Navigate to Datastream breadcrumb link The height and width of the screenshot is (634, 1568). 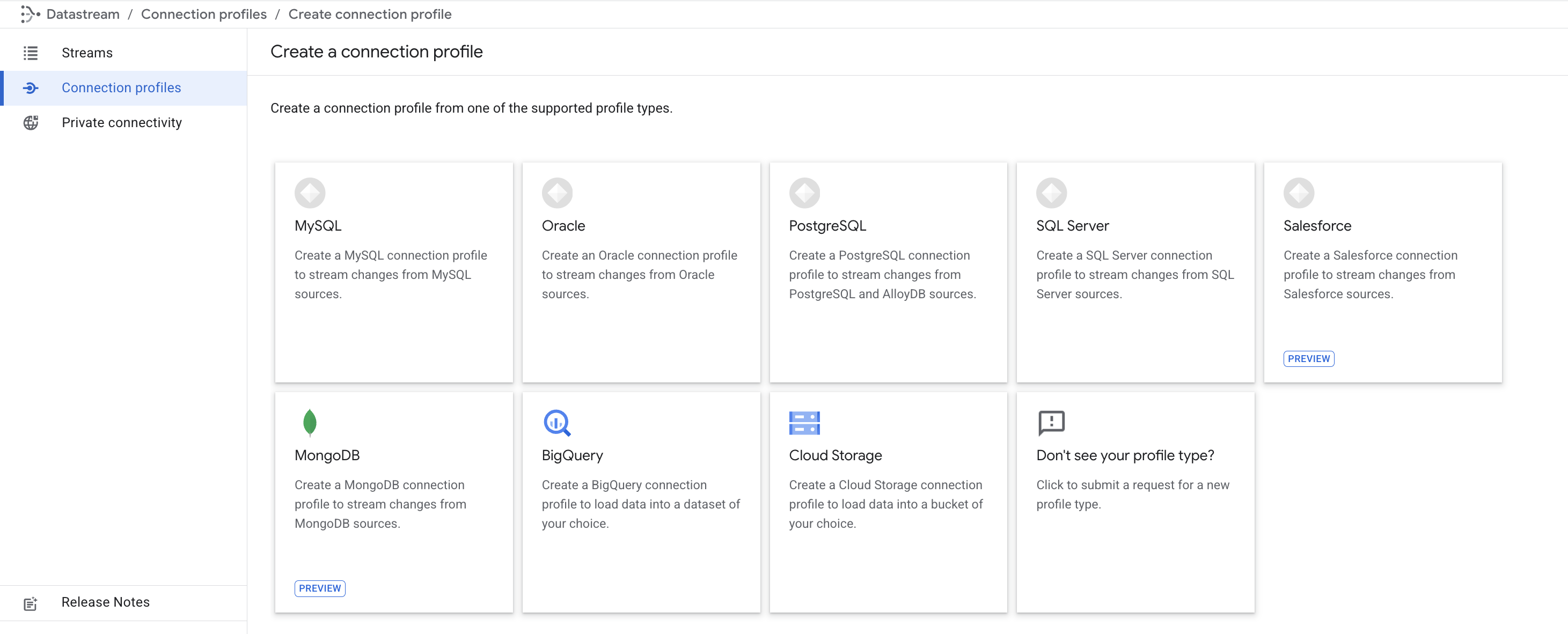click(x=83, y=14)
